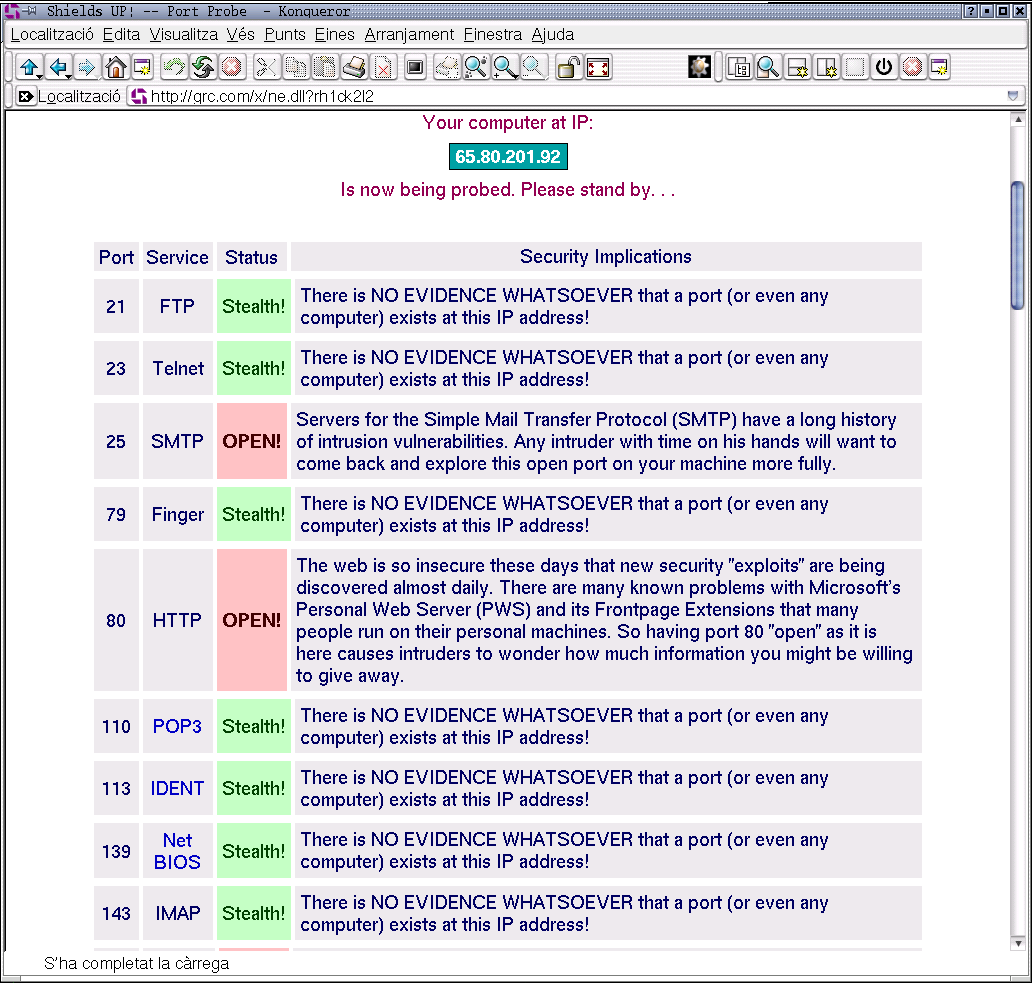Click the title bar help question mark button

pos(970,11)
